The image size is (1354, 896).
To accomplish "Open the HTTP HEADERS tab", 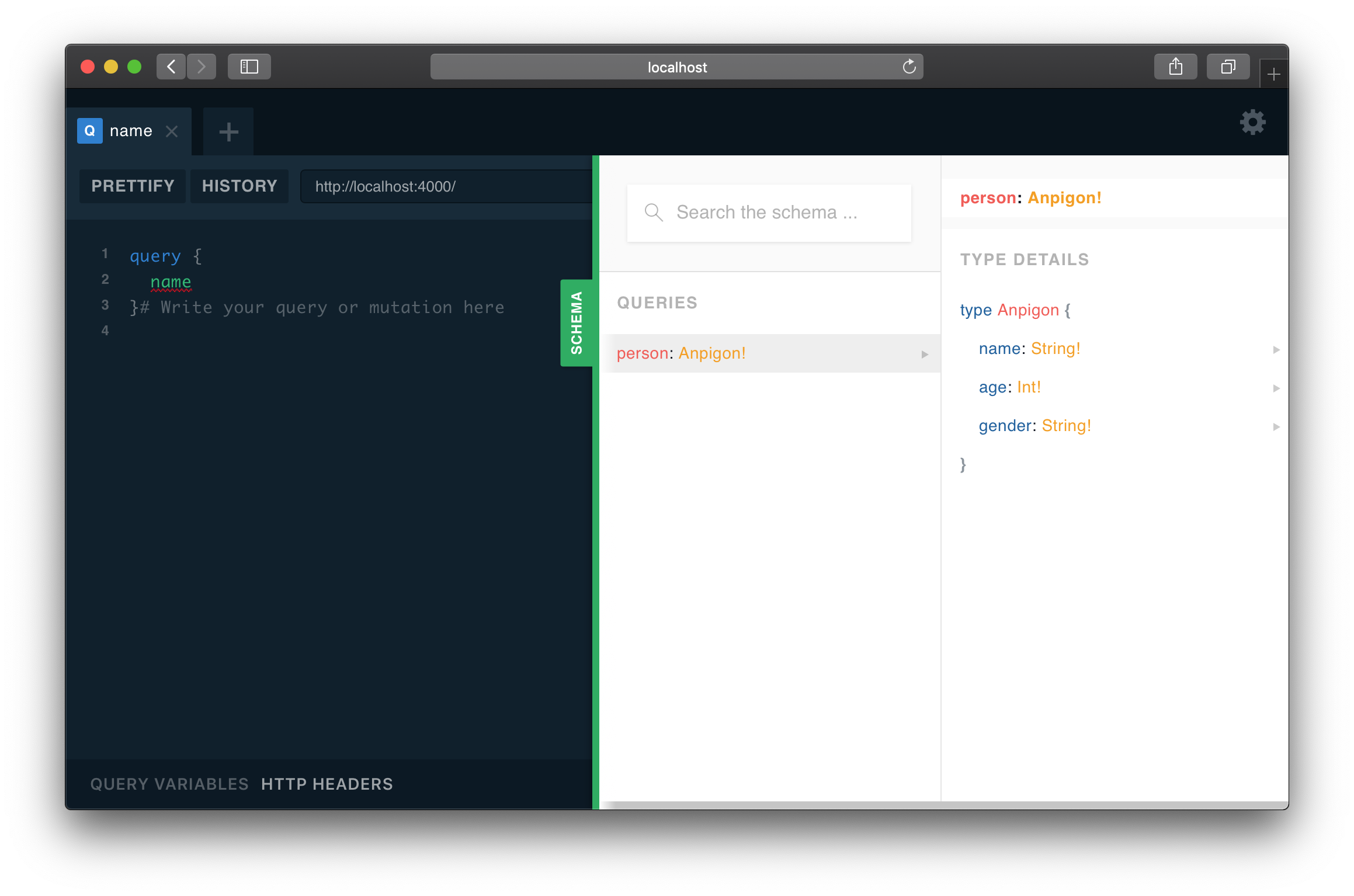I will click(327, 784).
